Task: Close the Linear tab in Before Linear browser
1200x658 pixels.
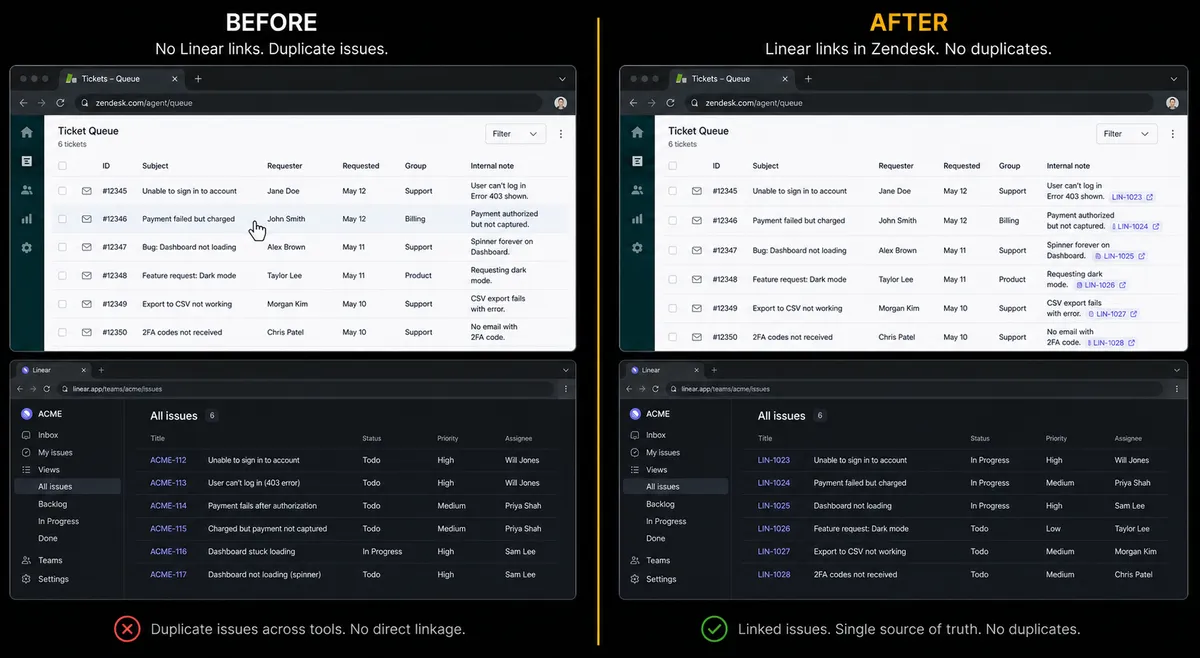Action: click(x=82, y=370)
